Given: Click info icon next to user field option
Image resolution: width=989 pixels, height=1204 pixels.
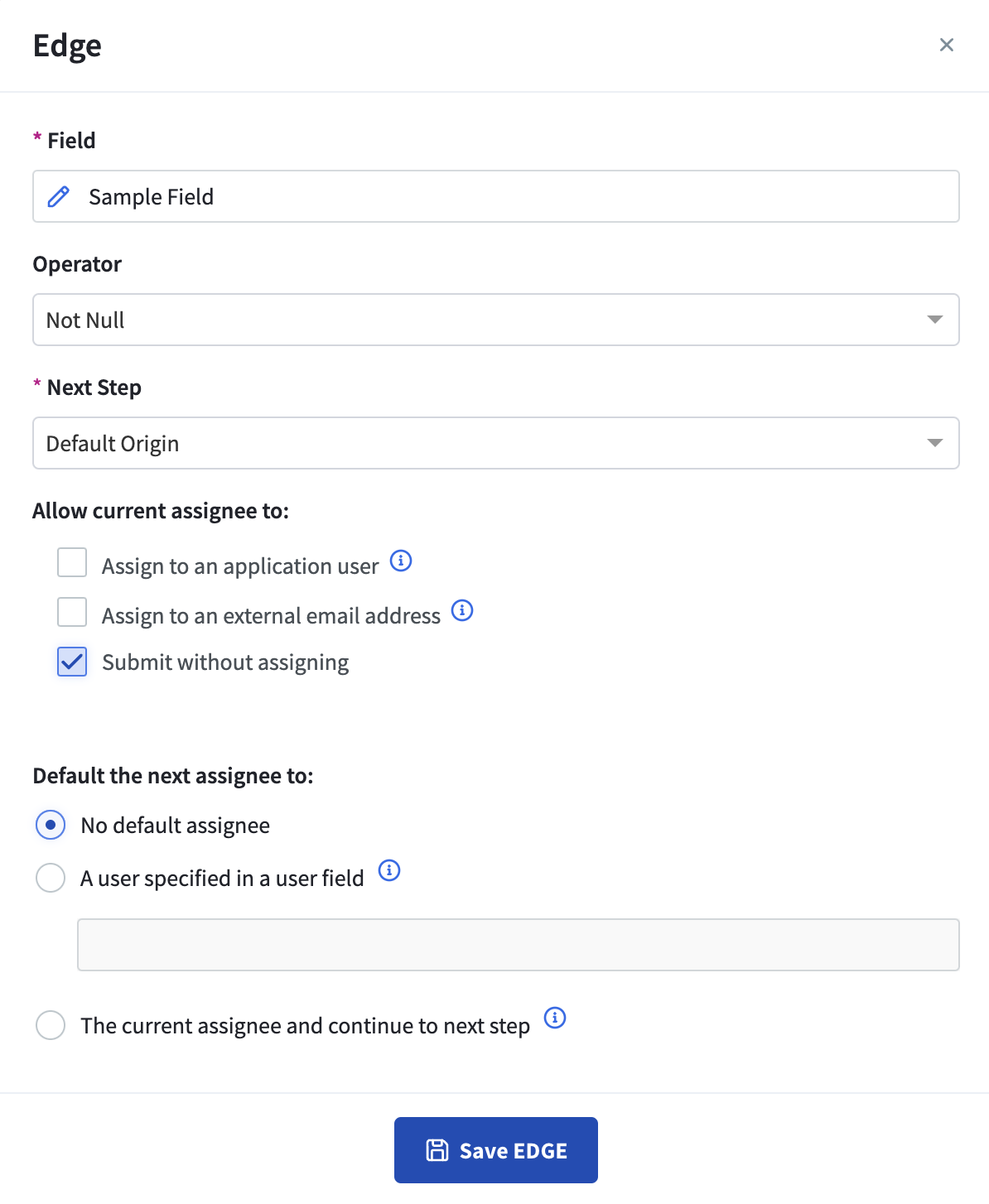Looking at the screenshot, I should tap(389, 870).
